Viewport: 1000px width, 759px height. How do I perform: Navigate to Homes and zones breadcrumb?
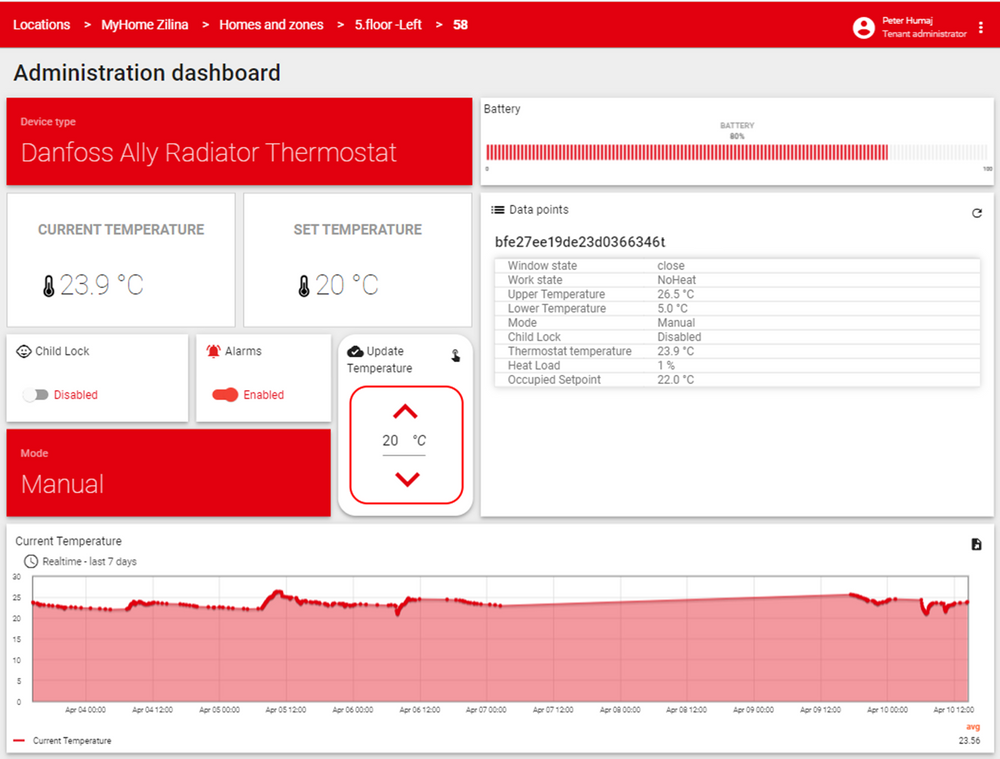(271, 24)
